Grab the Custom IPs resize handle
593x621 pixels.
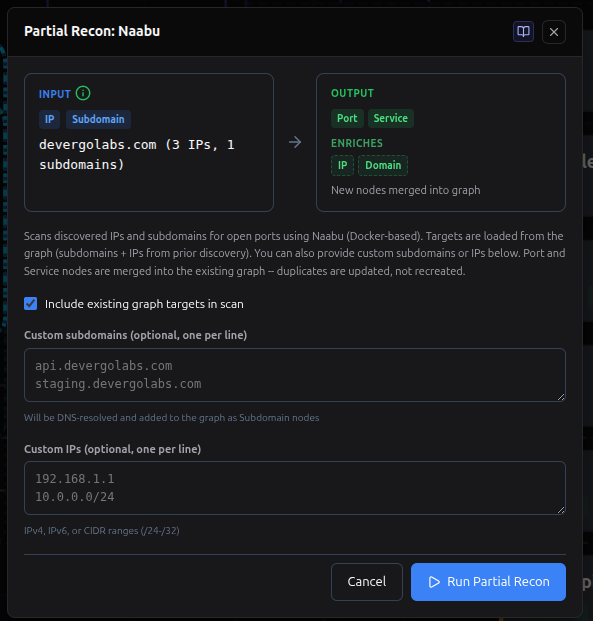561,510
